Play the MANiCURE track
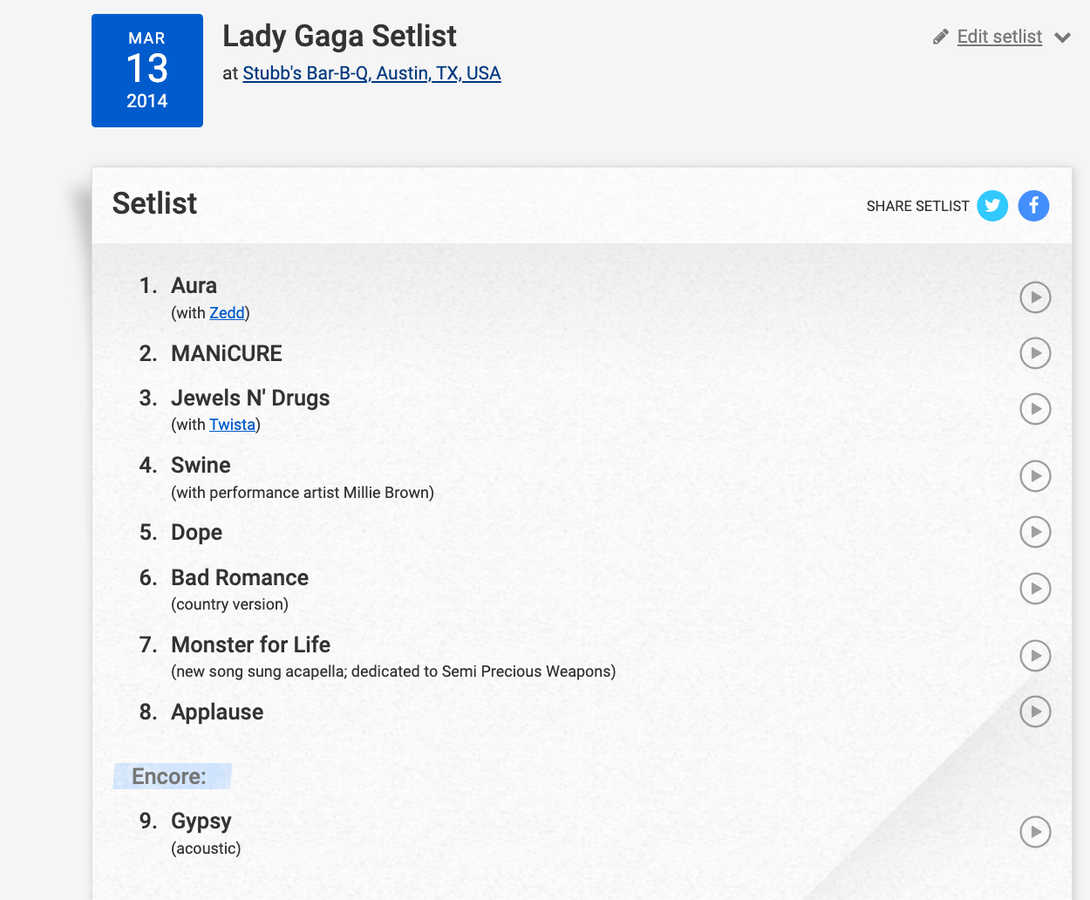Viewport: 1090px width, 900px height. (1035, 353)
